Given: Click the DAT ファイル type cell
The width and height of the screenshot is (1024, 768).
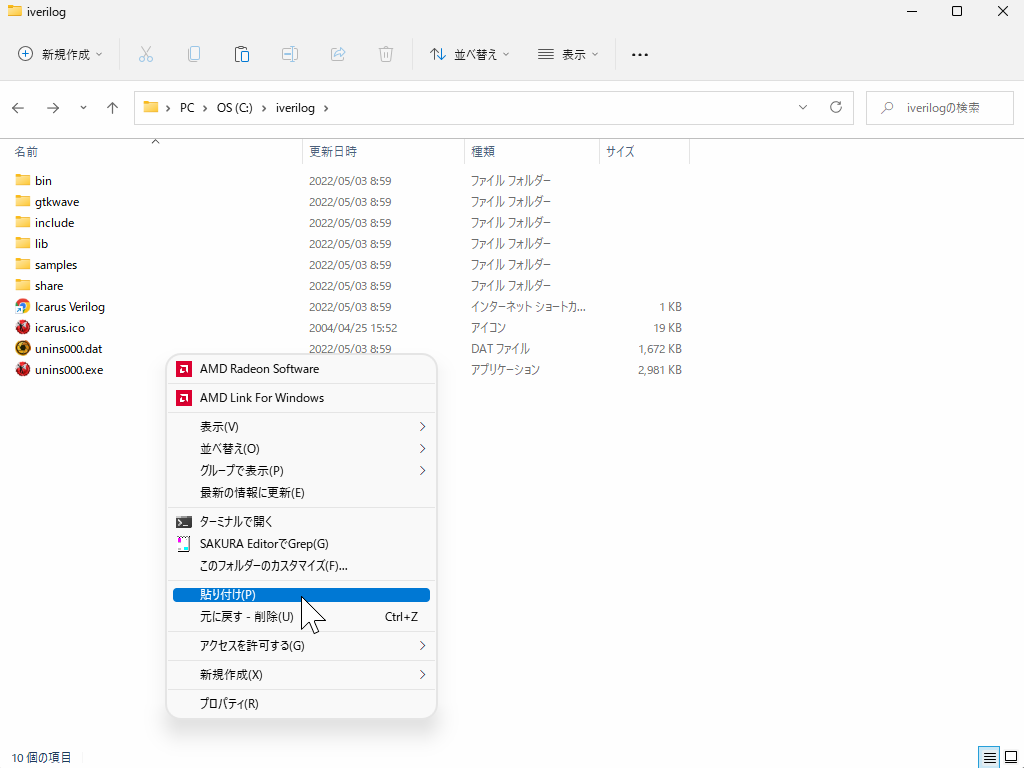Looking at the screenshot, I should tap(500, 348).
